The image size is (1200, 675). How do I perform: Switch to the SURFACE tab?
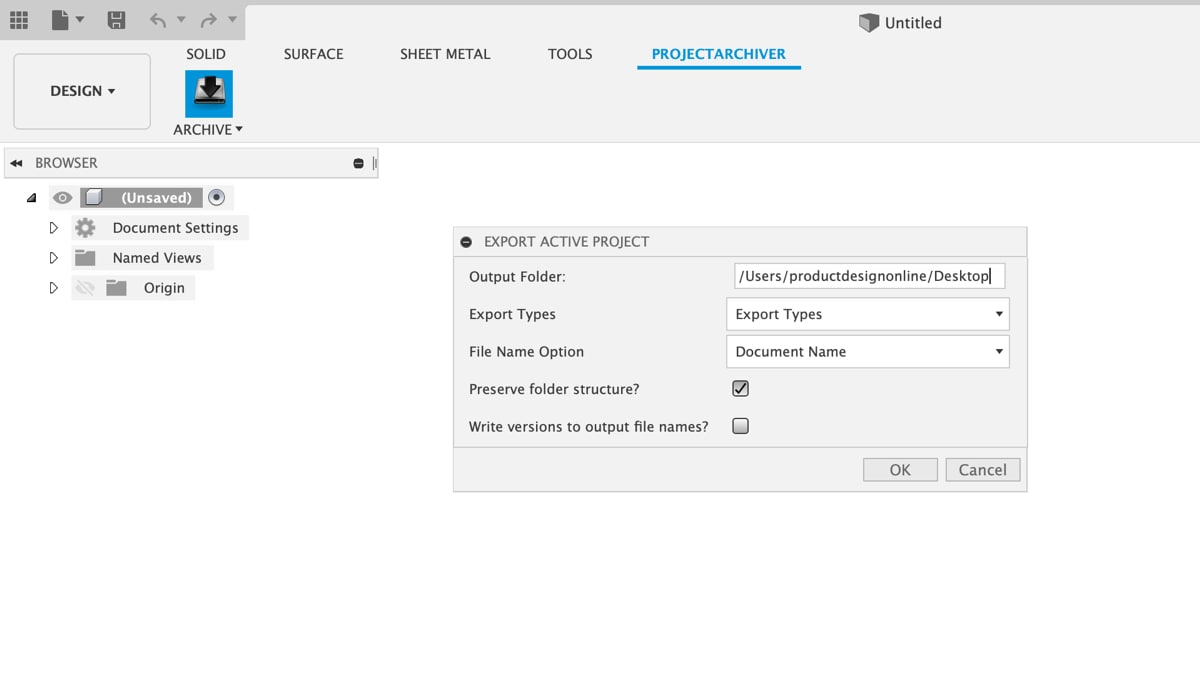coord(313,54)
